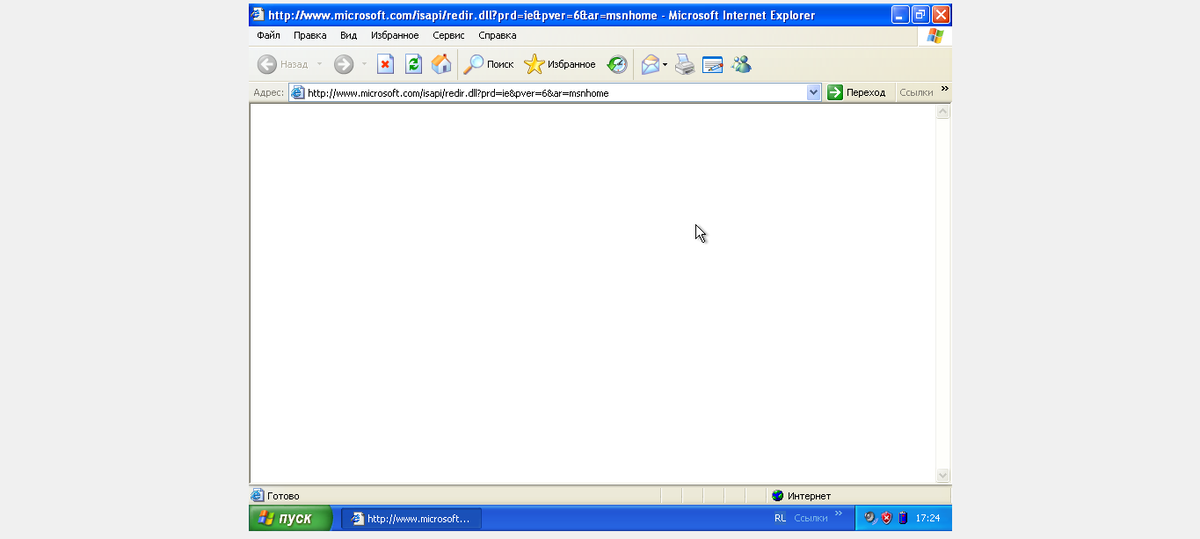This screenshot has height=539, width=1200.
Task: Print the page with printer icon
Action: click(x=684, y=64)
